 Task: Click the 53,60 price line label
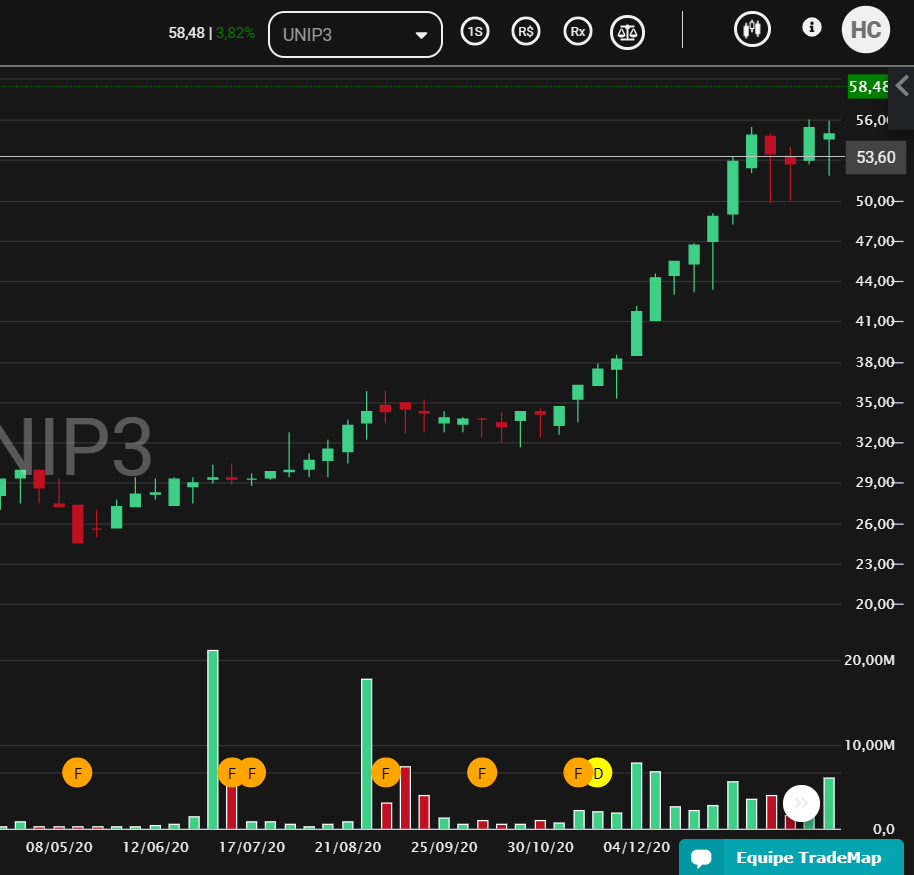pyautogui.click(x=876, y=157)
